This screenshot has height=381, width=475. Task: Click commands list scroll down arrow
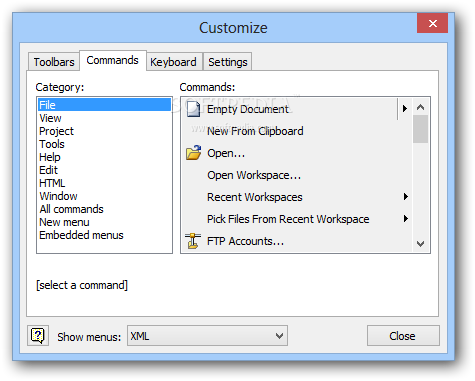[x=420, y=244]
